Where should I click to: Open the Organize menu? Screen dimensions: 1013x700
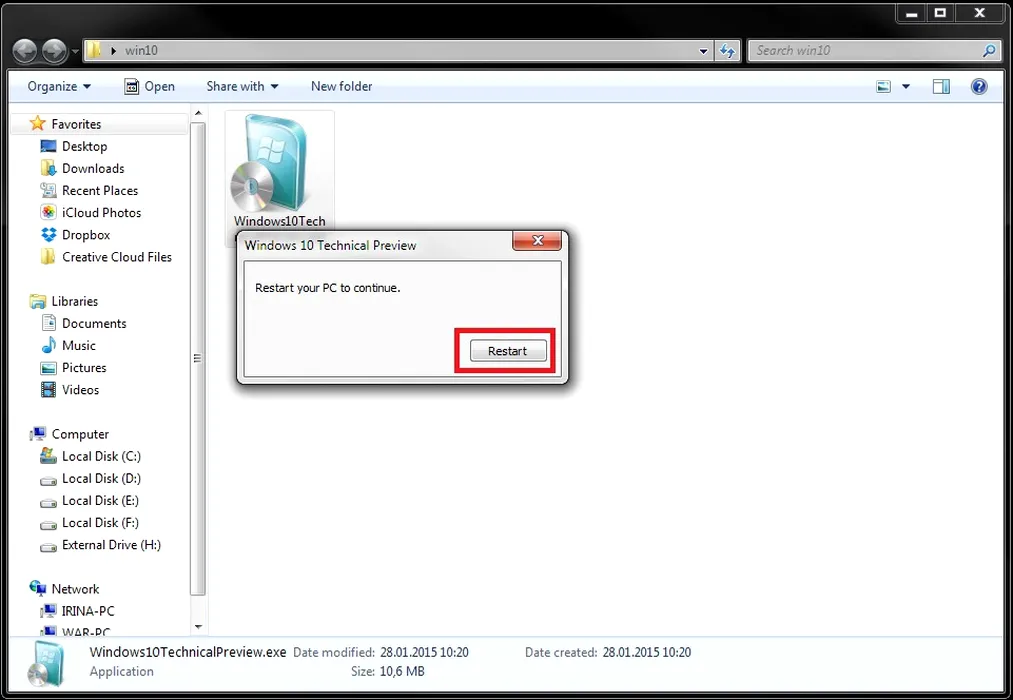(x=59, y=87)
